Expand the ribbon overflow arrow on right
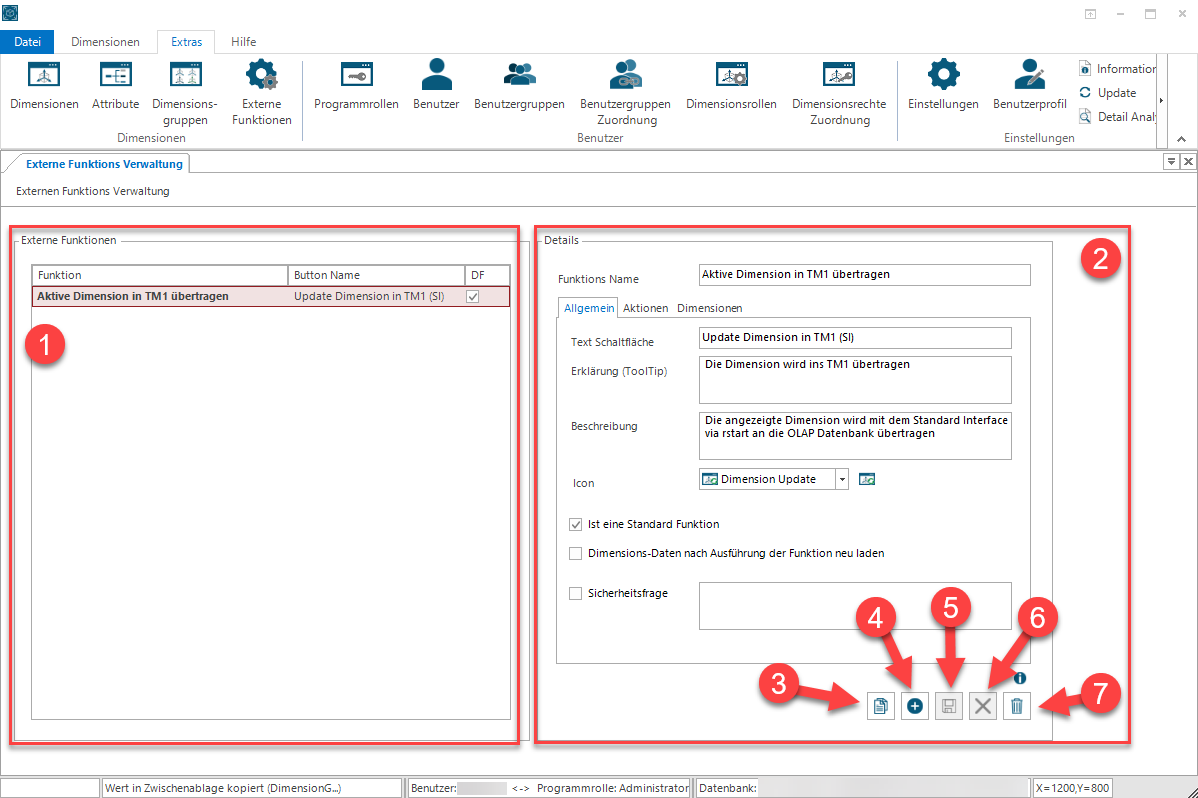Image resolution: width=1198 pixels, height=798 pixels. point(1161,101)
